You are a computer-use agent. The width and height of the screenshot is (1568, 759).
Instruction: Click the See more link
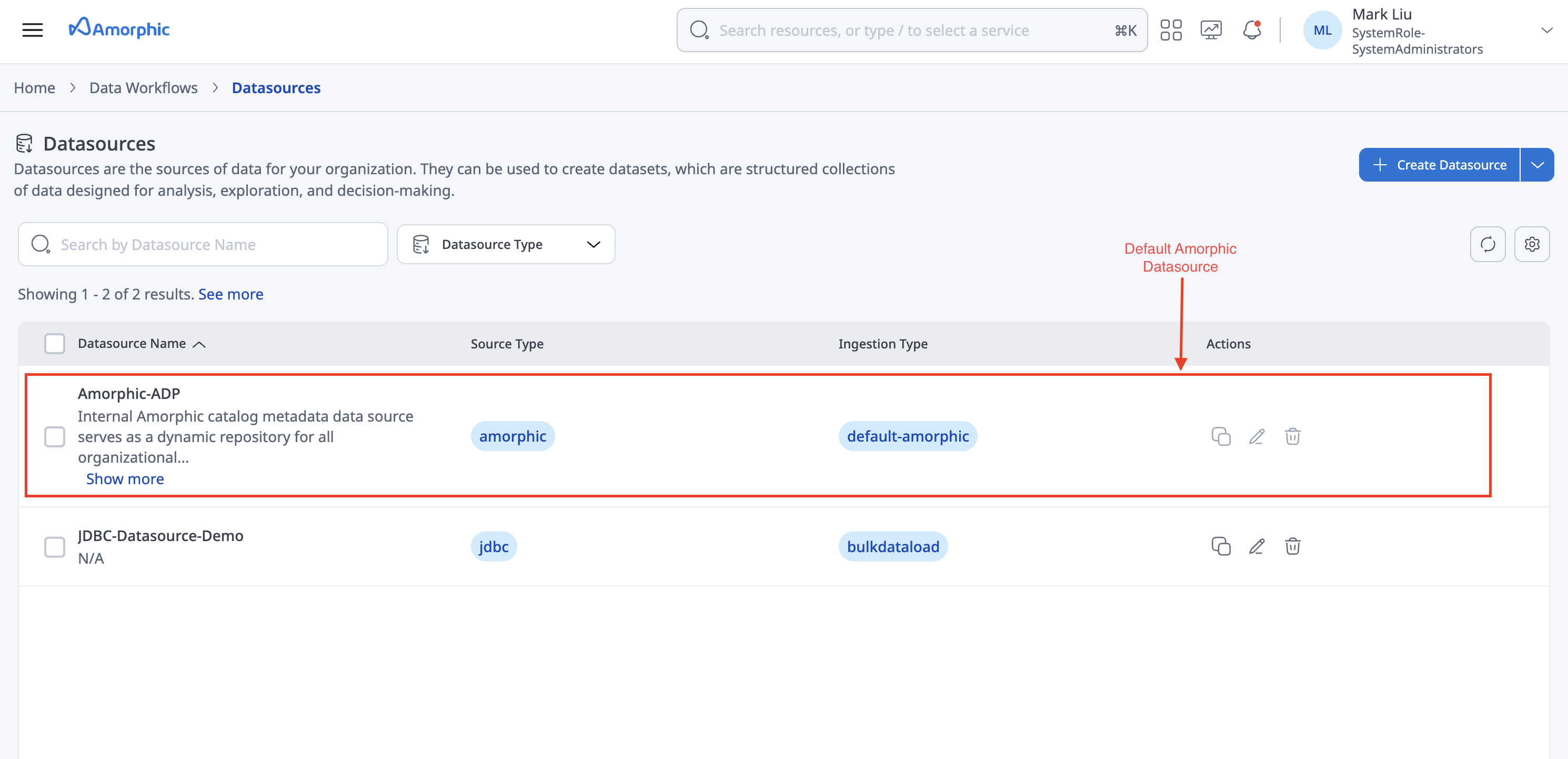click(x=230, y=294)
